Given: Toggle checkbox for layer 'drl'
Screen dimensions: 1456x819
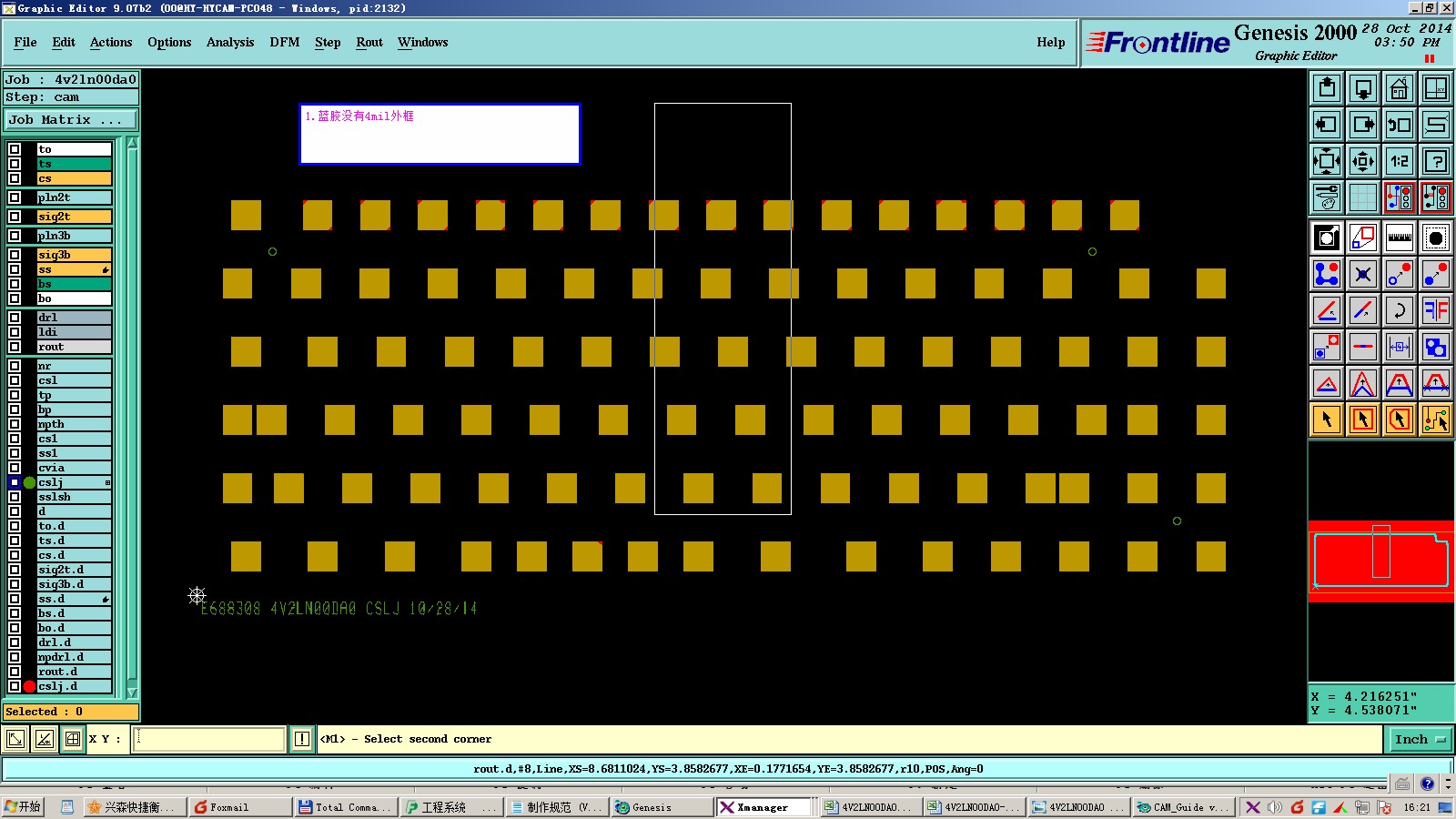Looking at the screenshot, I should (x=15, y=318).
